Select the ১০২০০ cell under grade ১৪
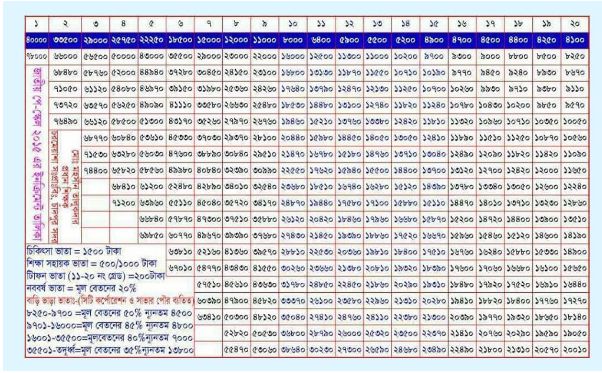Screen dimensions: 602x373 406,56
